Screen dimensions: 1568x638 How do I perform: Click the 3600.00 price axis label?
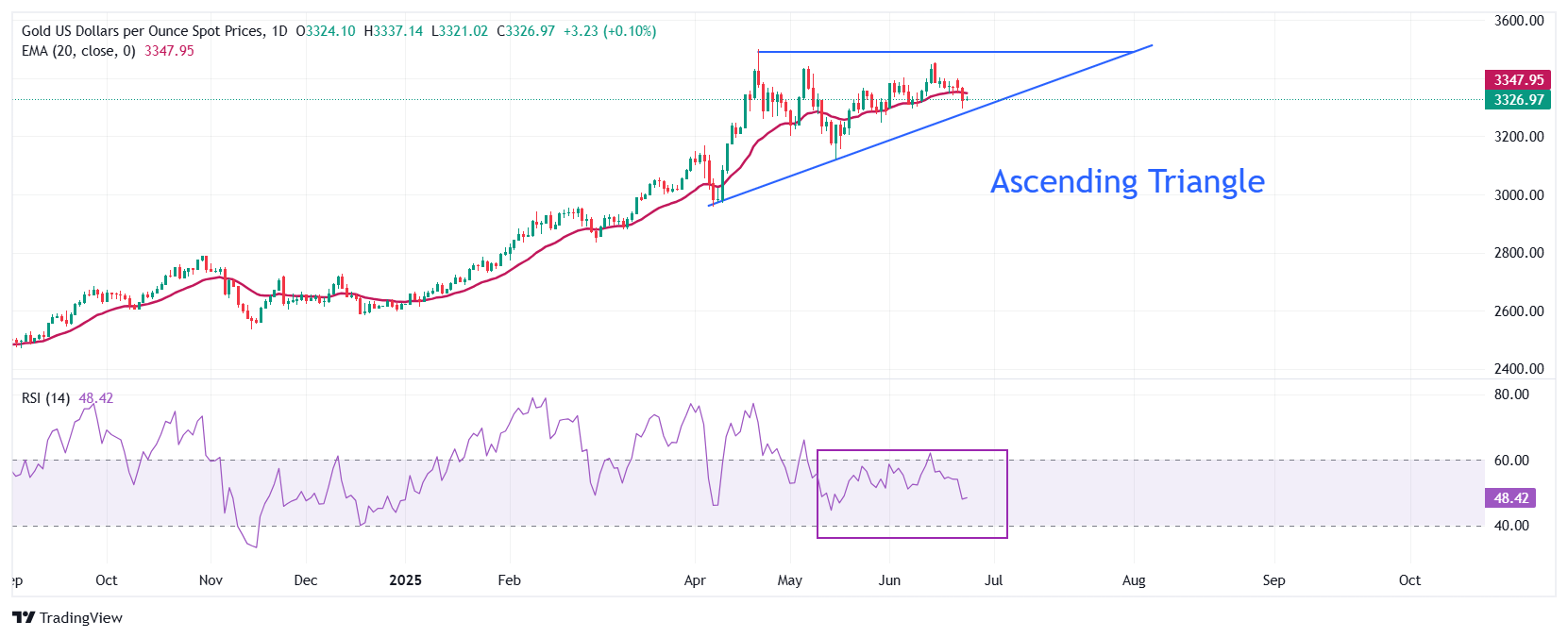tap(1518, 21)
